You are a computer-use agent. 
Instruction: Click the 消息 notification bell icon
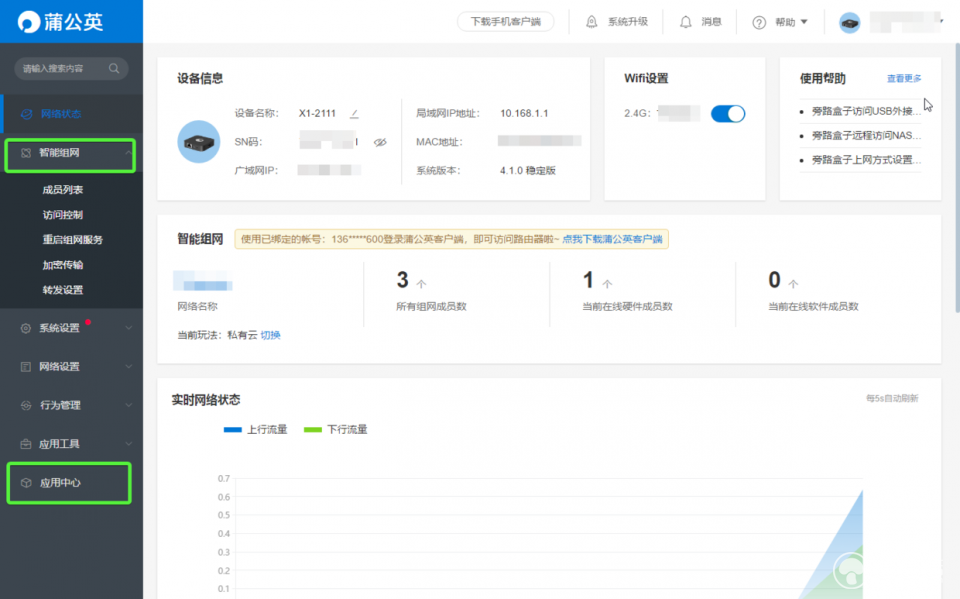[686, 22]
